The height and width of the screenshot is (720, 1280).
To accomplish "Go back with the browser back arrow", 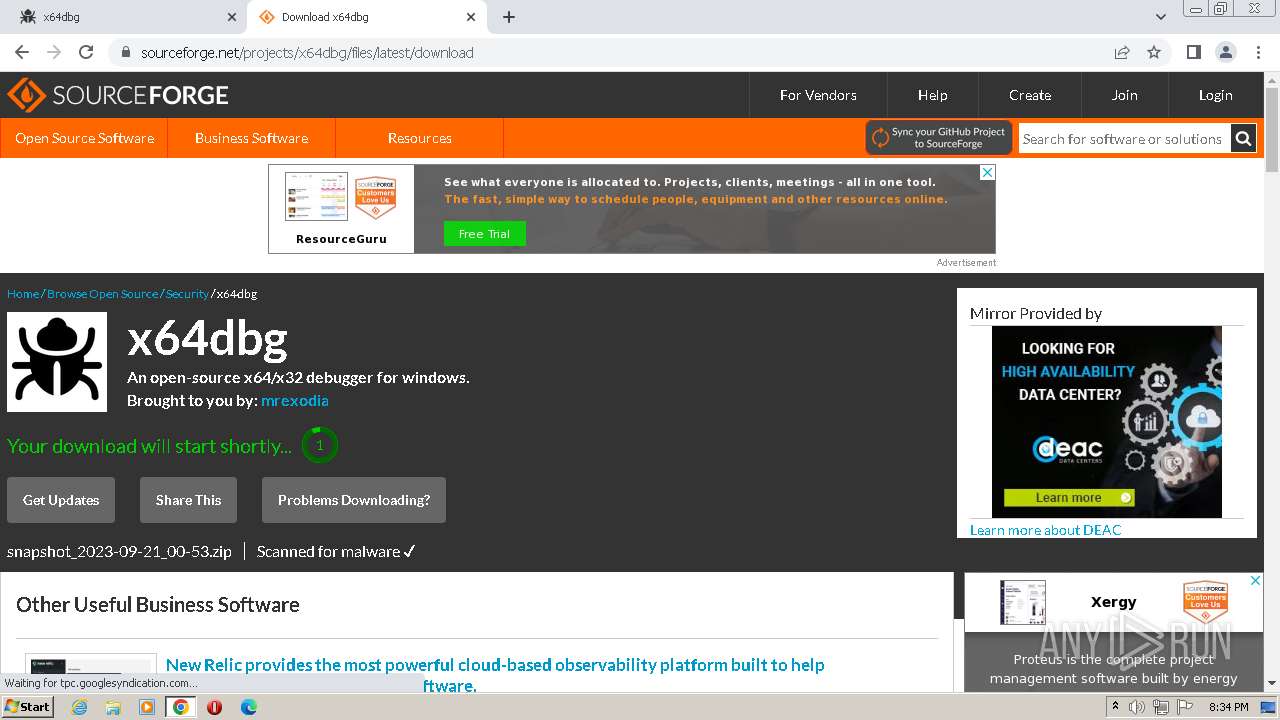I will point(22,52).
